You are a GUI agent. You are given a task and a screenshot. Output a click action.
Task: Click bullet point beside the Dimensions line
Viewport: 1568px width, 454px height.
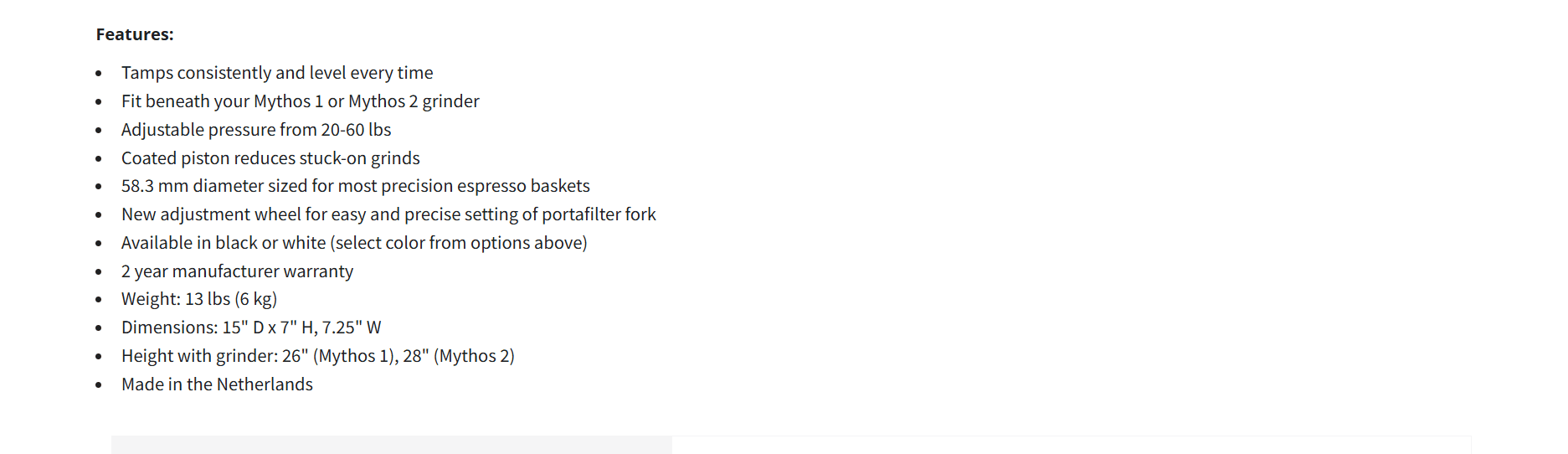(x=99, y=328)
